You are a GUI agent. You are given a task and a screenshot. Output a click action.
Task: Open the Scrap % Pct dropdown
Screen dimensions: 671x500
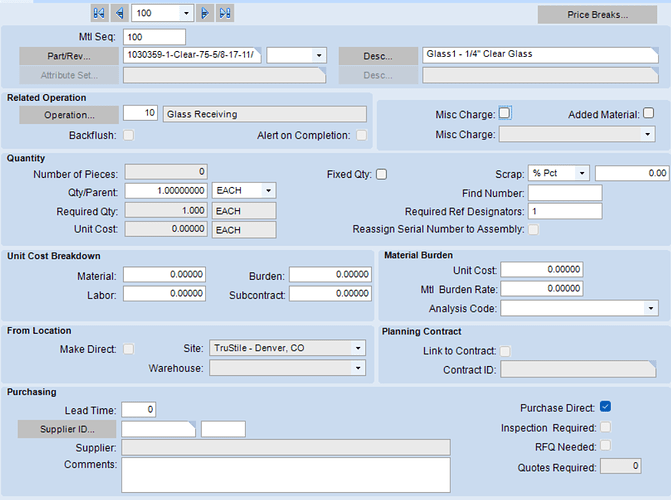pyautogui.click(x=582, y=173)
